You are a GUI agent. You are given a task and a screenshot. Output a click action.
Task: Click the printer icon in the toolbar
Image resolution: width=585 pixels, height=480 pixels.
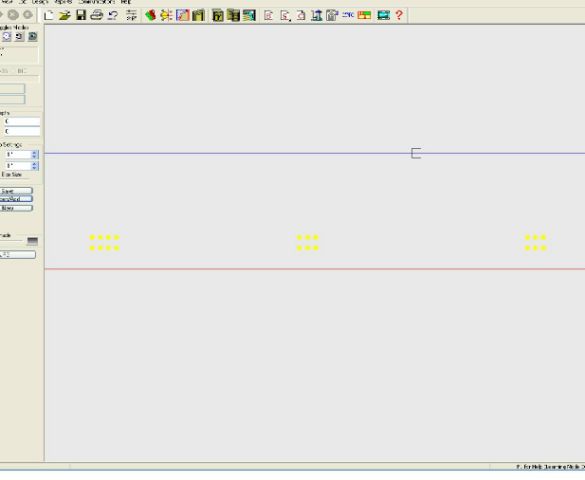pos(97,15)
